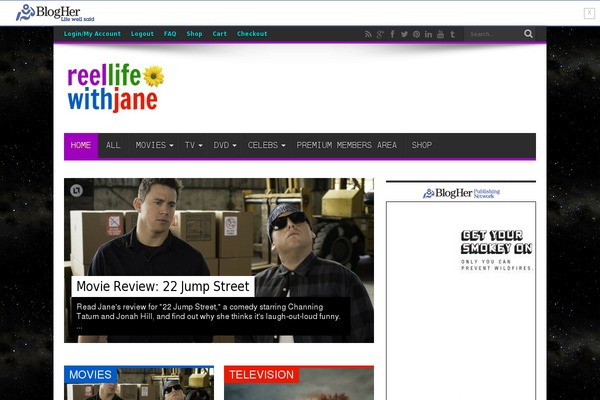
Task: Go to Shop link in top bar
Action: click(194, 34)
